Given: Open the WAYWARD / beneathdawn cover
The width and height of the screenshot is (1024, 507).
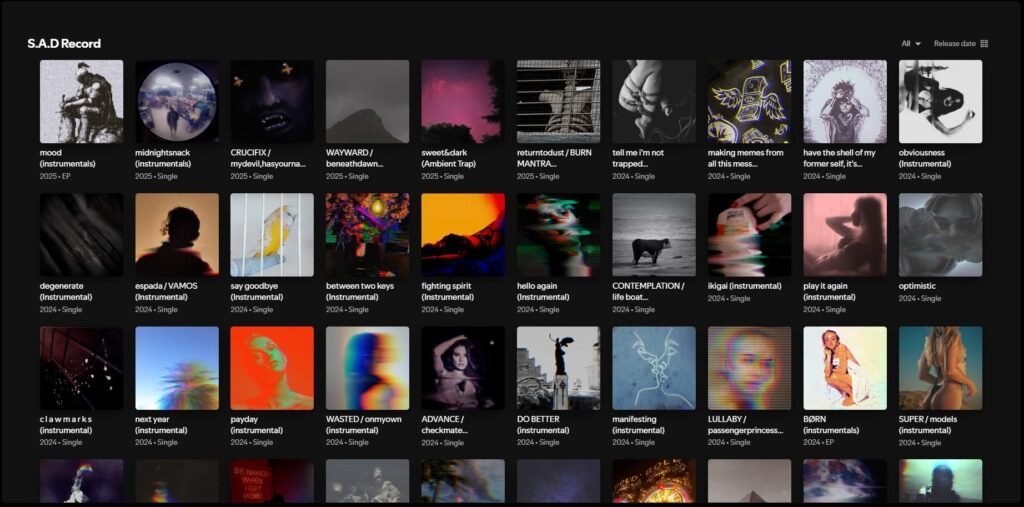Looking at the screenshot, I should (x=368, y=101).
